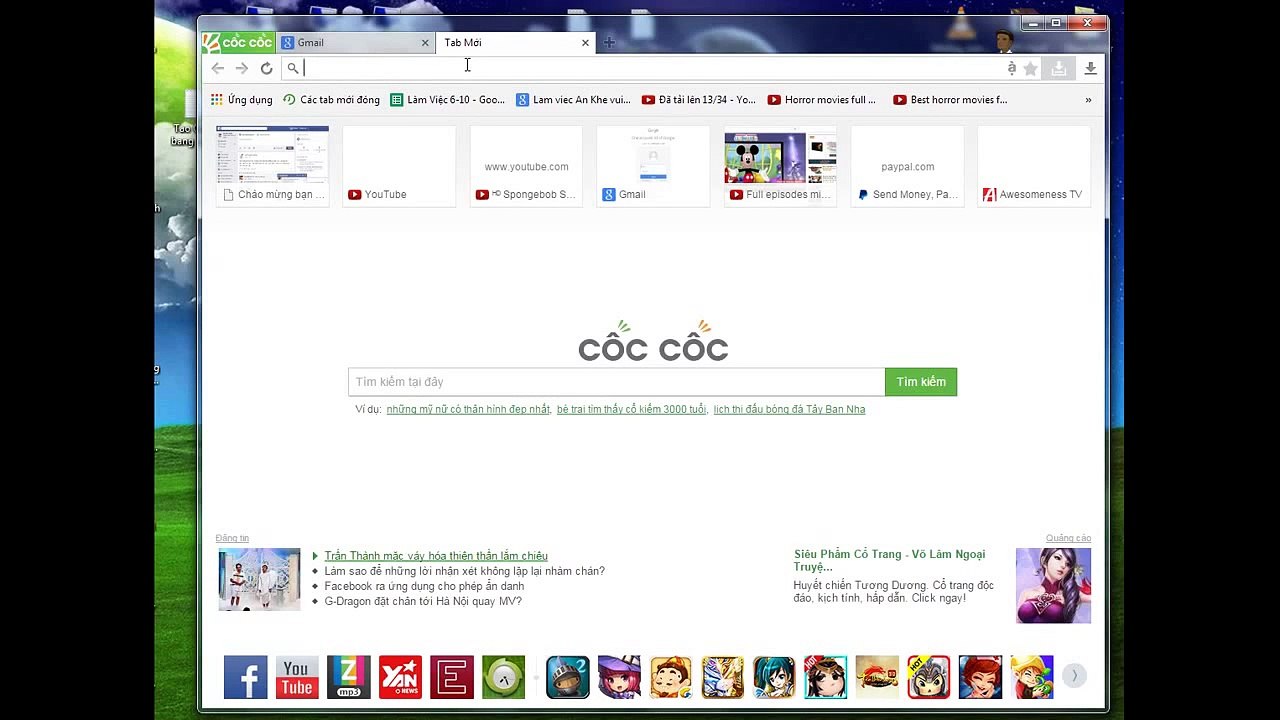Open YAN News shortcut icon
The height and width of the screenshot is (720, 1280).
click(x=400, y=677)
